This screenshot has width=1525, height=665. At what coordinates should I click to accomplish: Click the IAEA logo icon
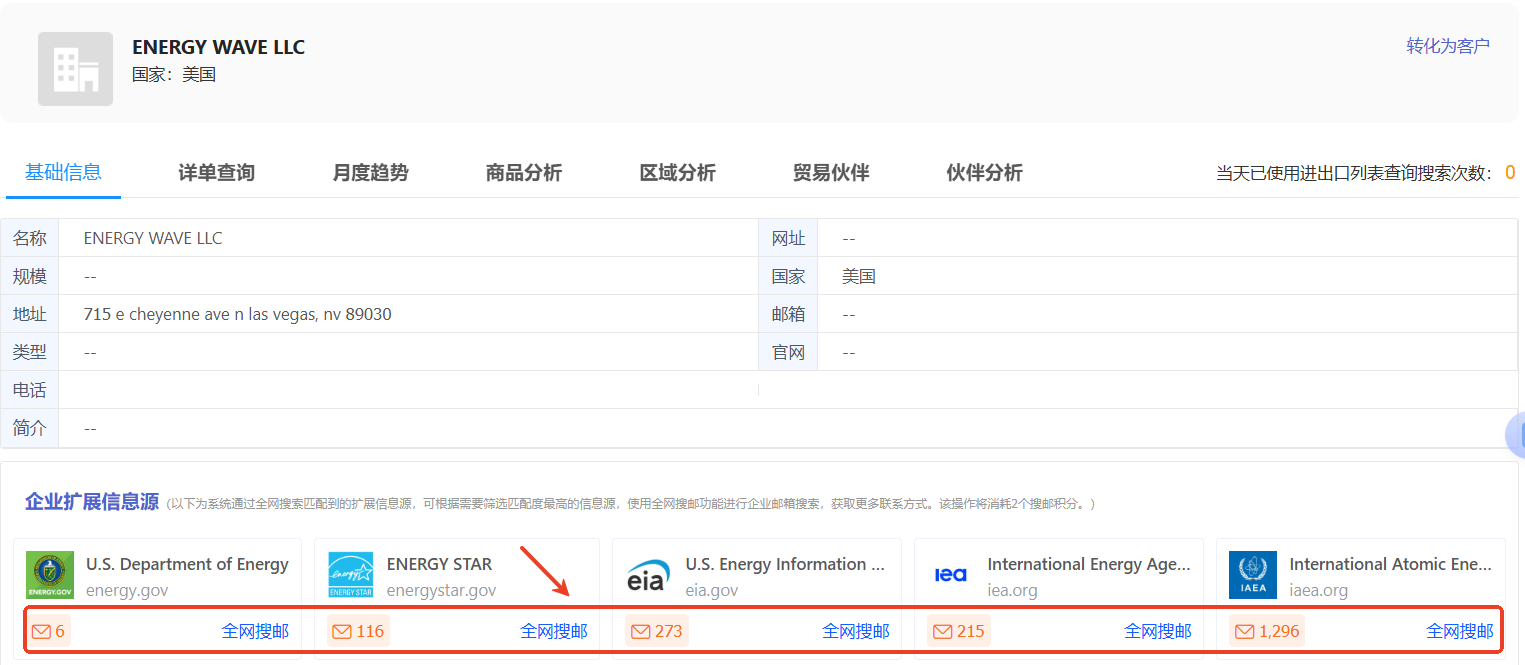(x=1252, y=575)
